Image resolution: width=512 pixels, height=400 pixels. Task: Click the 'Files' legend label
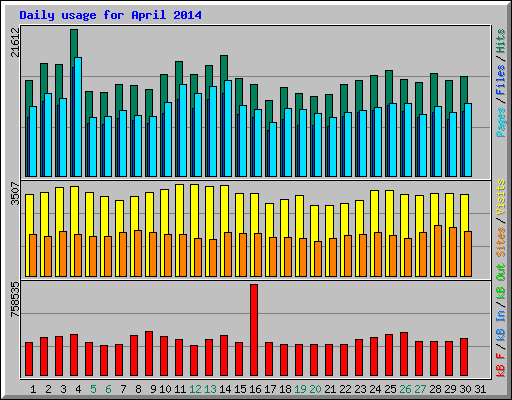[x=501, y=80]
